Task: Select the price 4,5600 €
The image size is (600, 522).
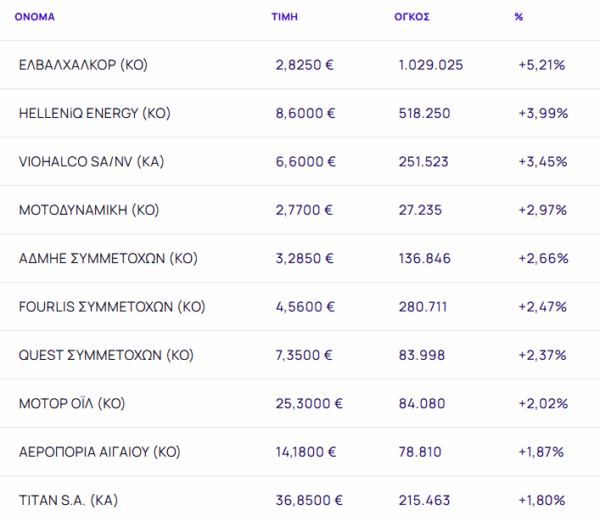Action: pyautogui.click(x=305, y=307)
